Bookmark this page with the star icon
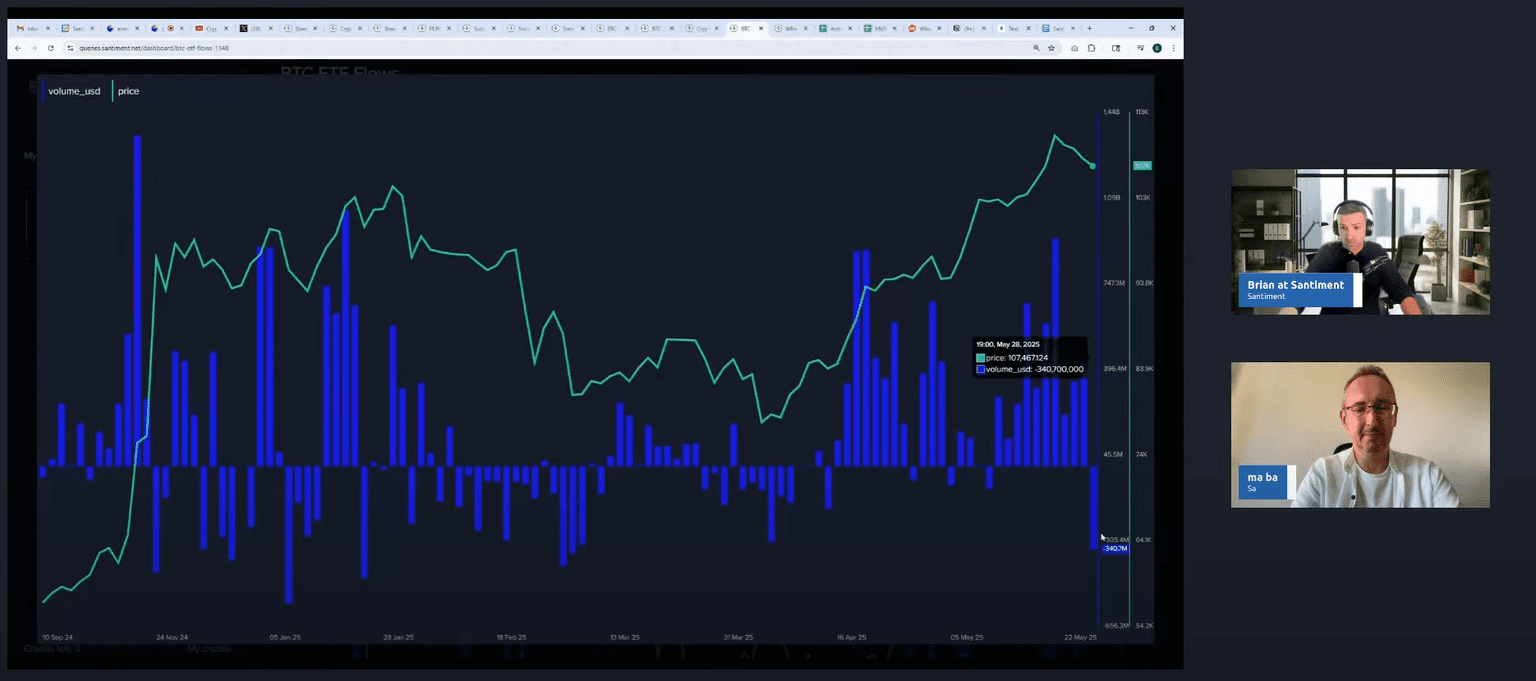Screen dimensions: 1536x681 click(x=1051, y=48)
